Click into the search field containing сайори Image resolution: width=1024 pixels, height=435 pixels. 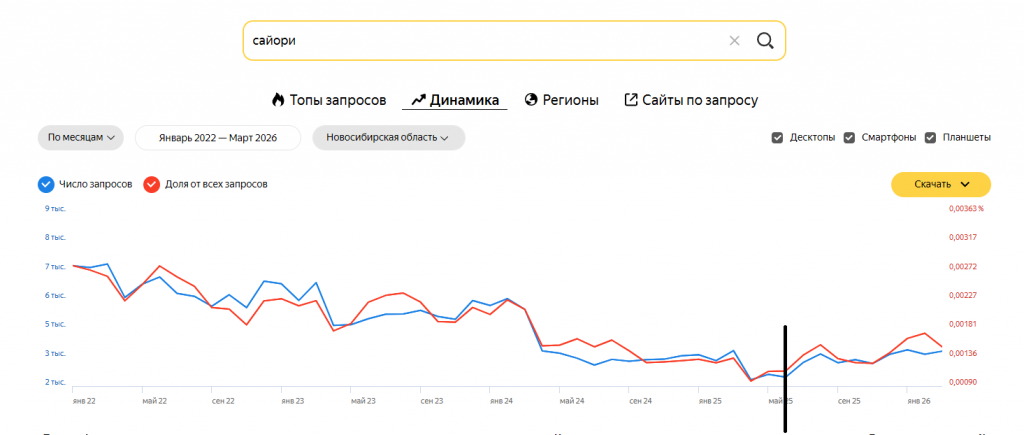point(483,41)
